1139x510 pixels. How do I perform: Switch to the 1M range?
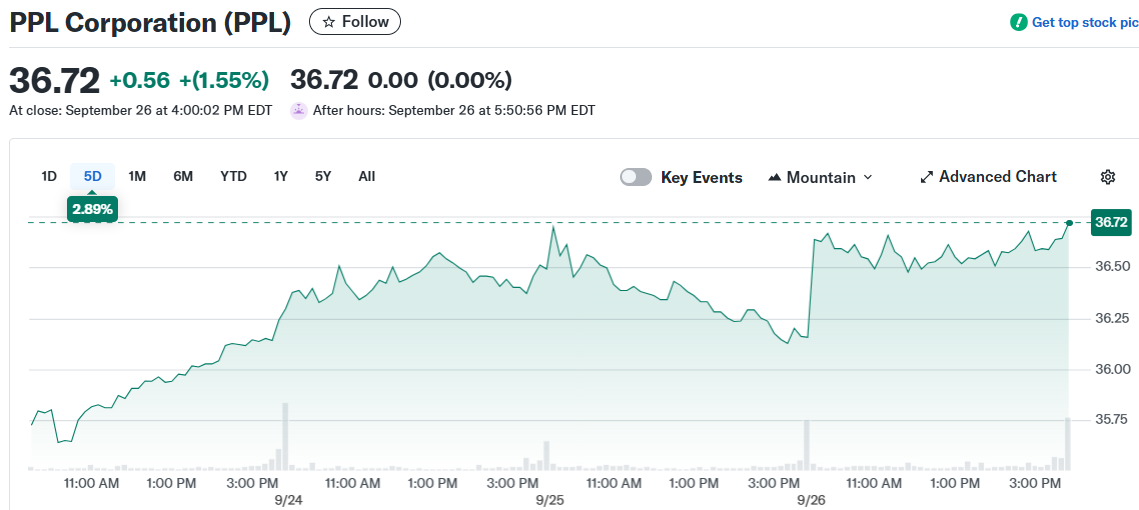pos(137,176)
